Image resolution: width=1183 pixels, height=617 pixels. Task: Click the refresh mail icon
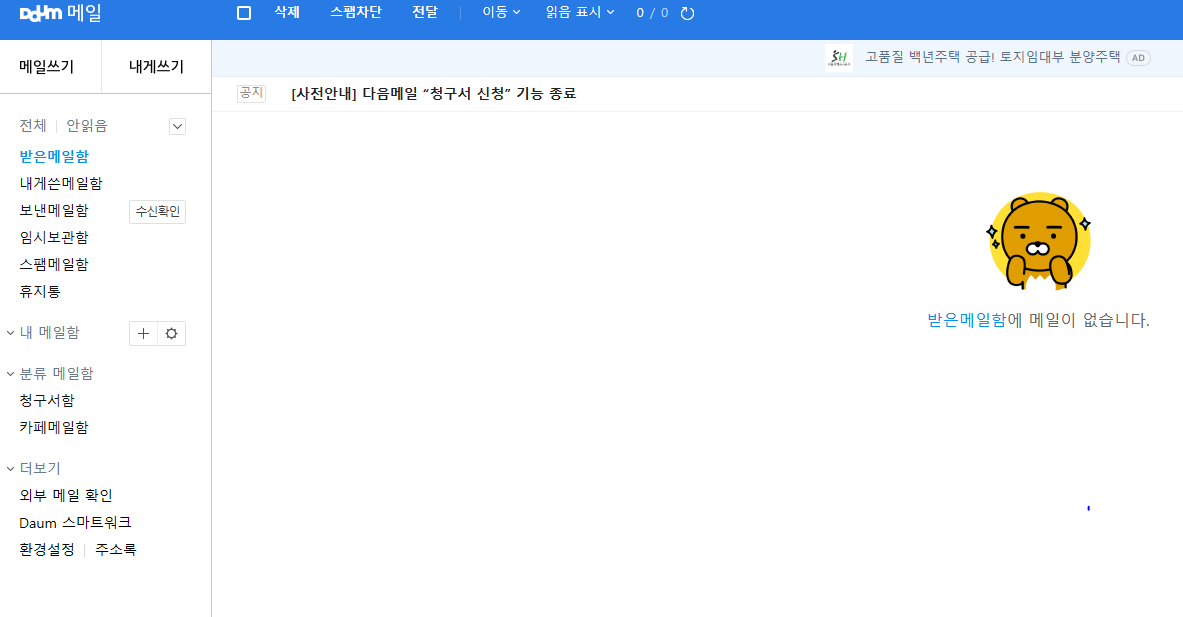687,13
